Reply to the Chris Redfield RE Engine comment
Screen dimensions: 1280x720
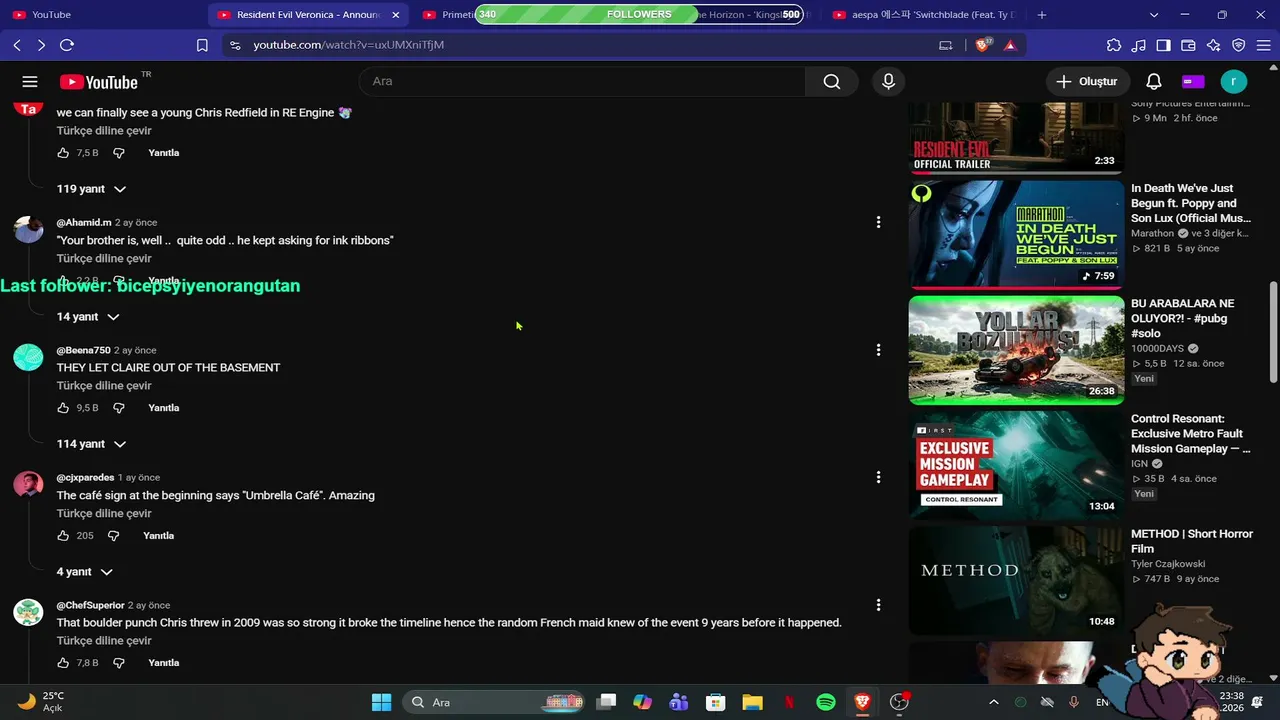(164, 153)
